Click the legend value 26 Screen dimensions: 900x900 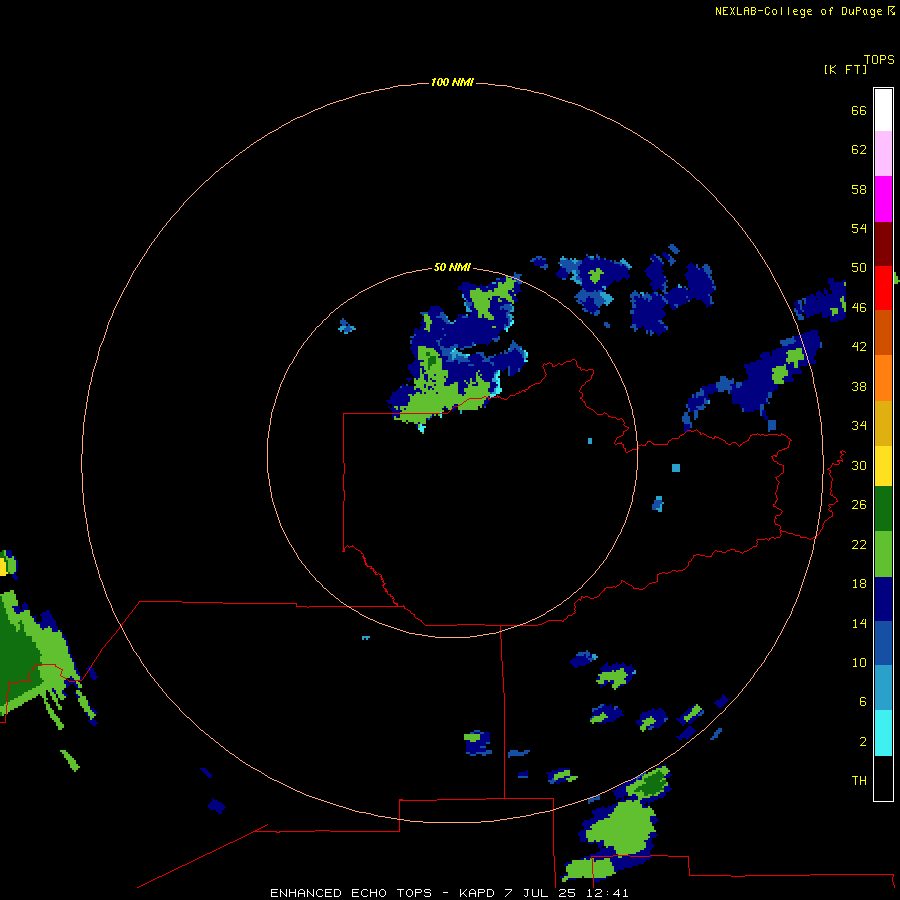click(x=859, y=505)
